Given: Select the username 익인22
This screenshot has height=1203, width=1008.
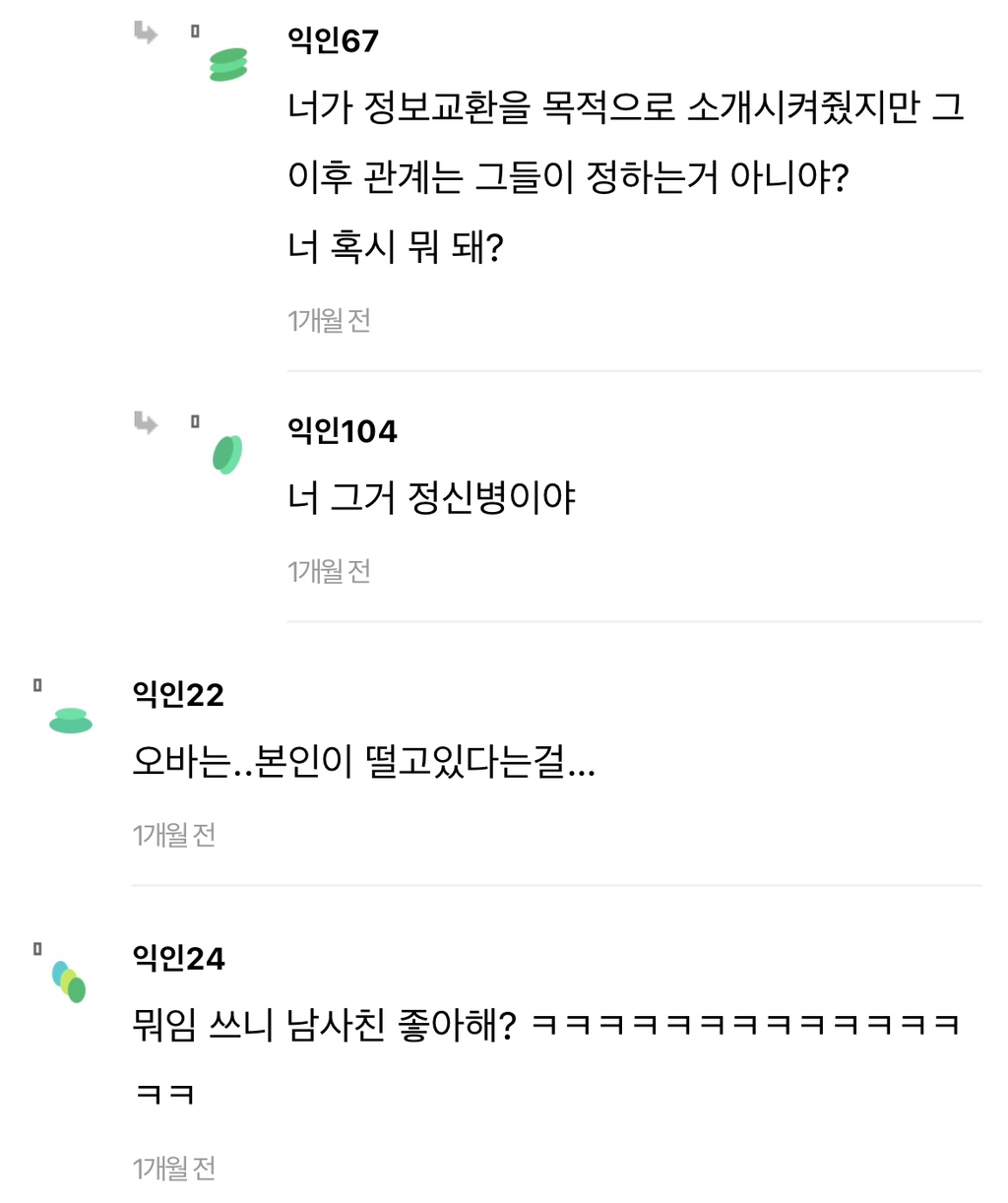Looking at the screenshot, I should tap(178, 695).
